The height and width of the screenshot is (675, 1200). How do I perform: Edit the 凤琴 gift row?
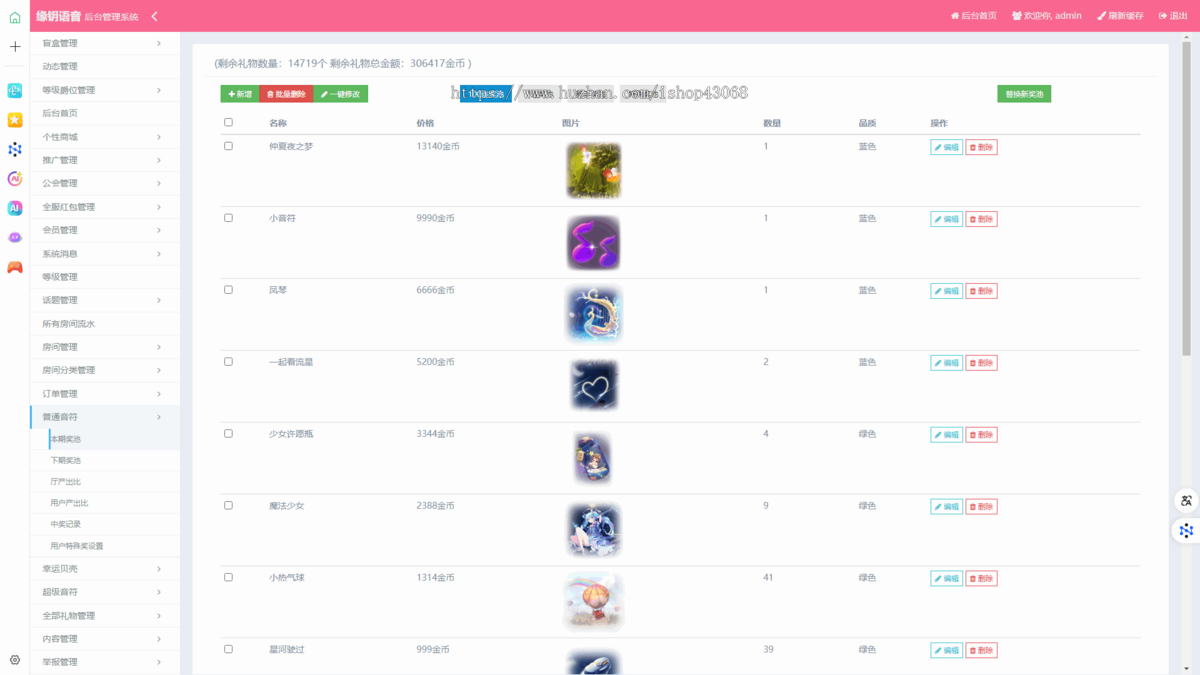[946, 291]
